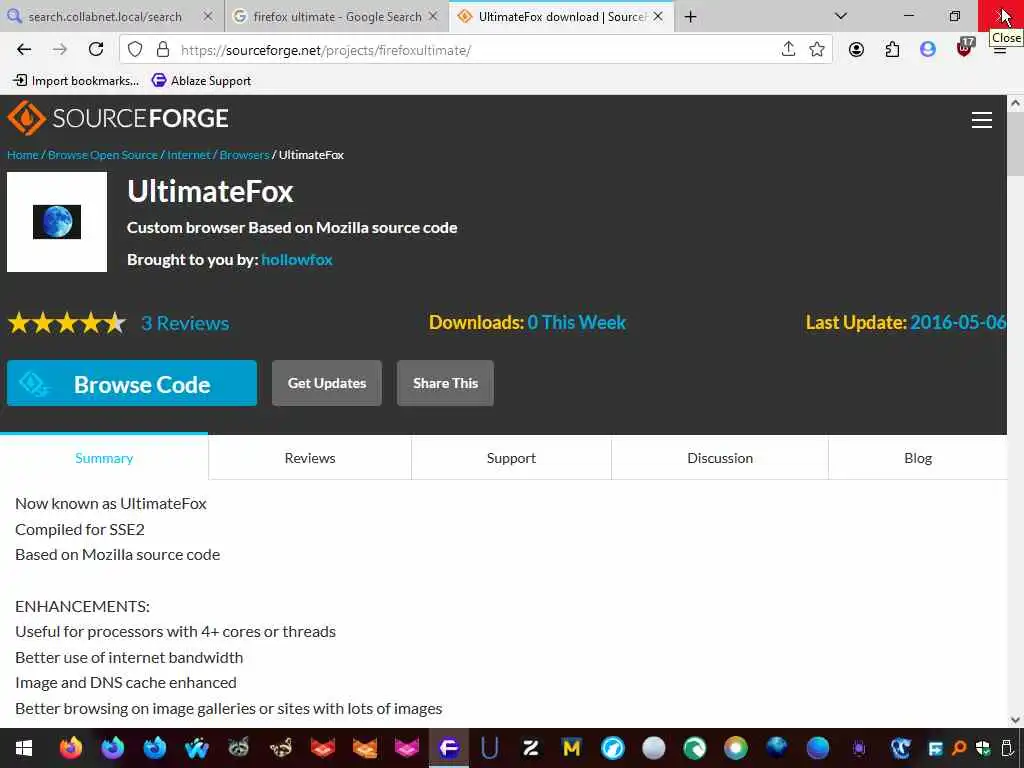Image resolution: width=1024 pixels, height=768 pixels.
Task: Select the Summary tab
Action: coord(104,458)
